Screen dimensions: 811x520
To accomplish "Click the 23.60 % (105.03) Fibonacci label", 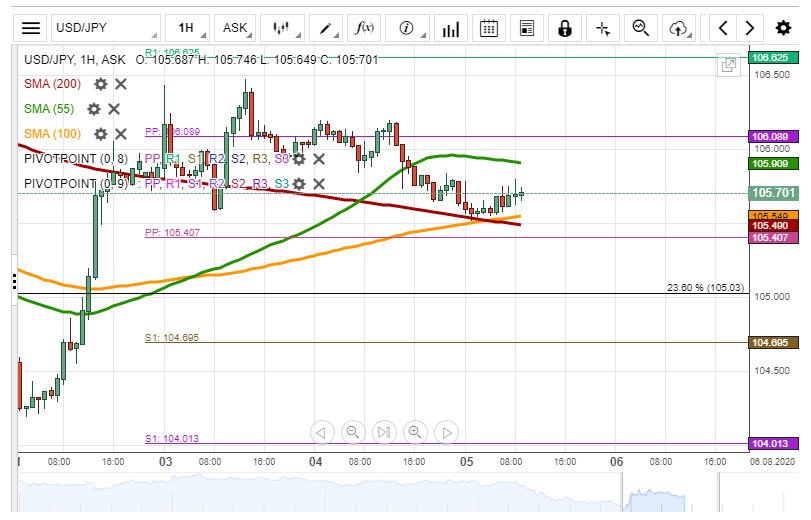I will coord(705,288).
